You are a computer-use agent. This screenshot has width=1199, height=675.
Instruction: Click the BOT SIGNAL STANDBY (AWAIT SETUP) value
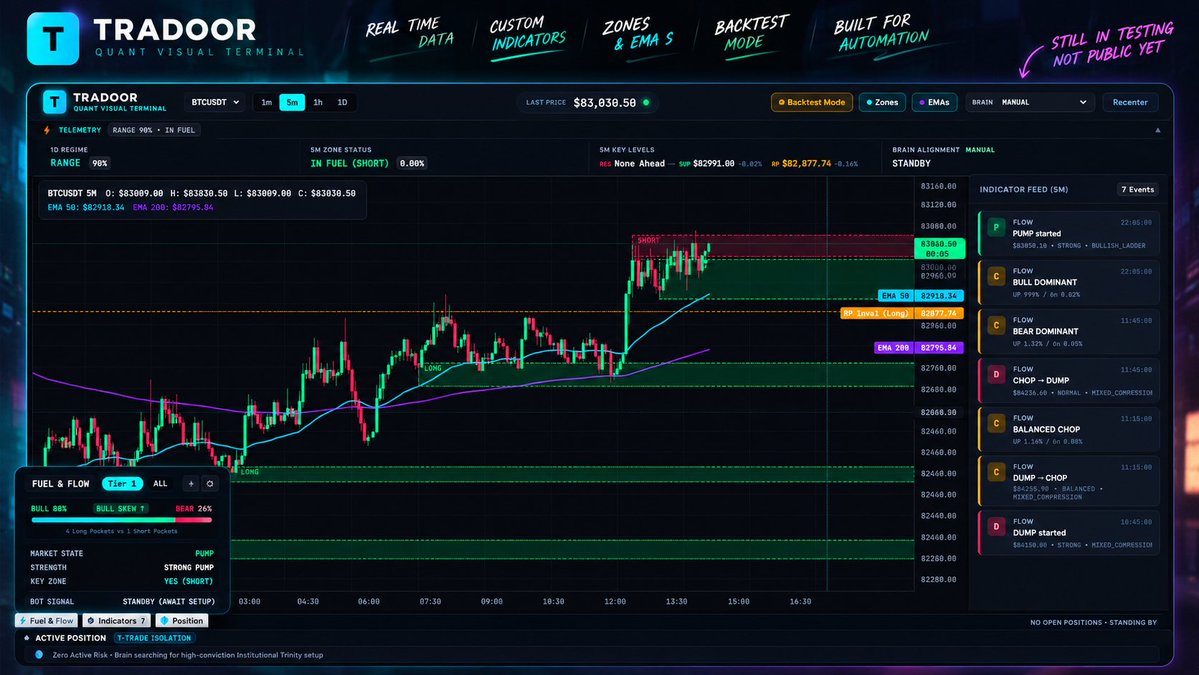[168, 602]
